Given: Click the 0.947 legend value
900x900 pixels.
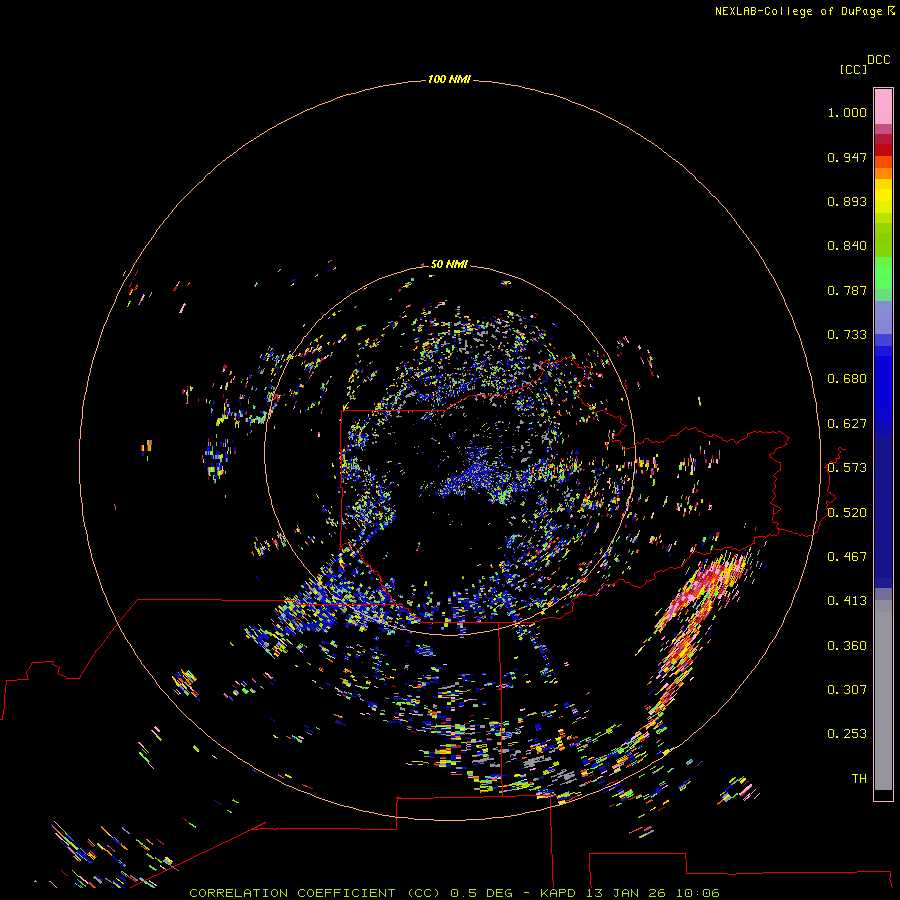Looking at the screenshot, I should click(x=847, y=157).
